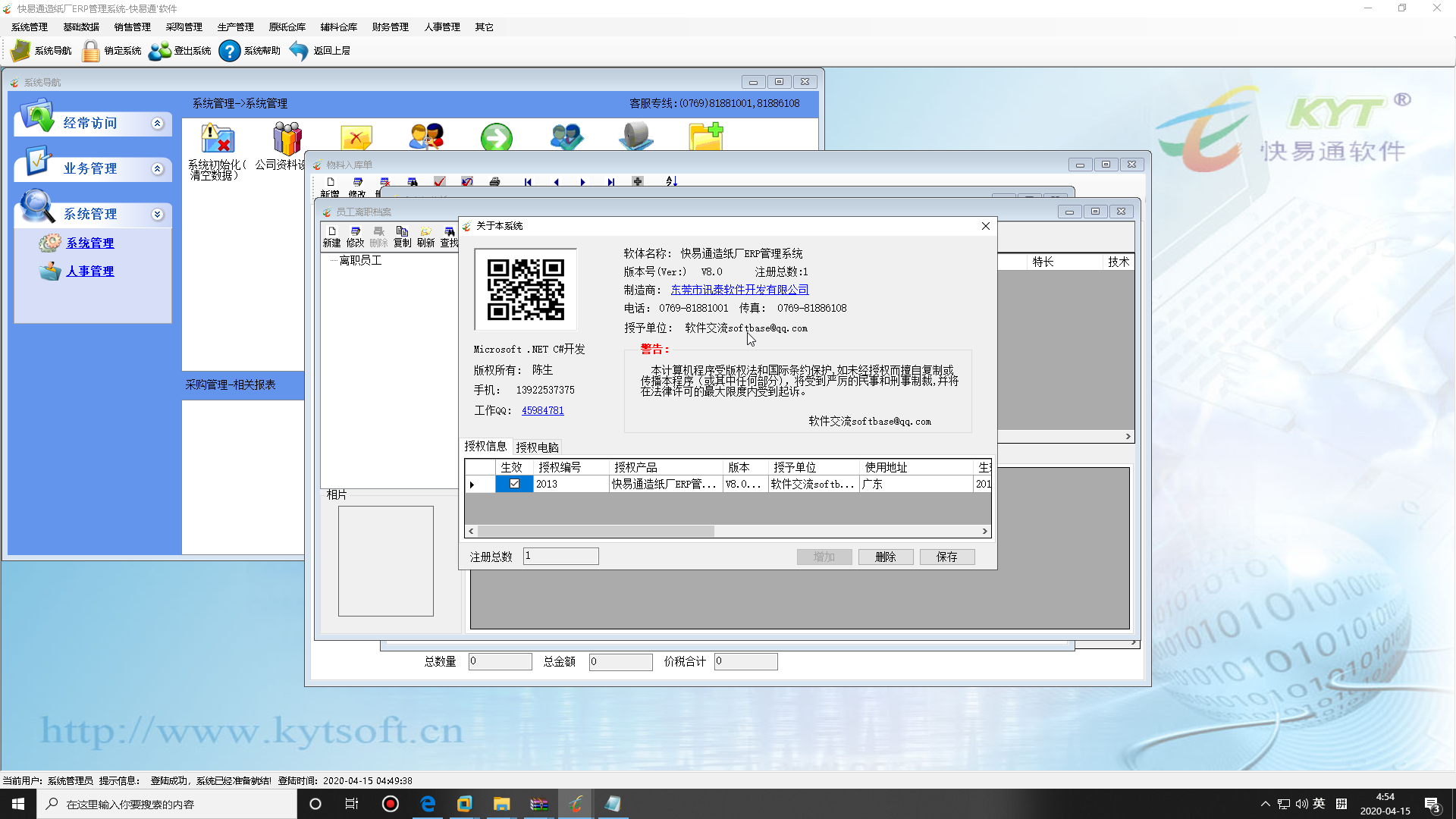Switch to the 授权信息 tab
Viewport: 1456px width, 819px height.
(485, 447)
